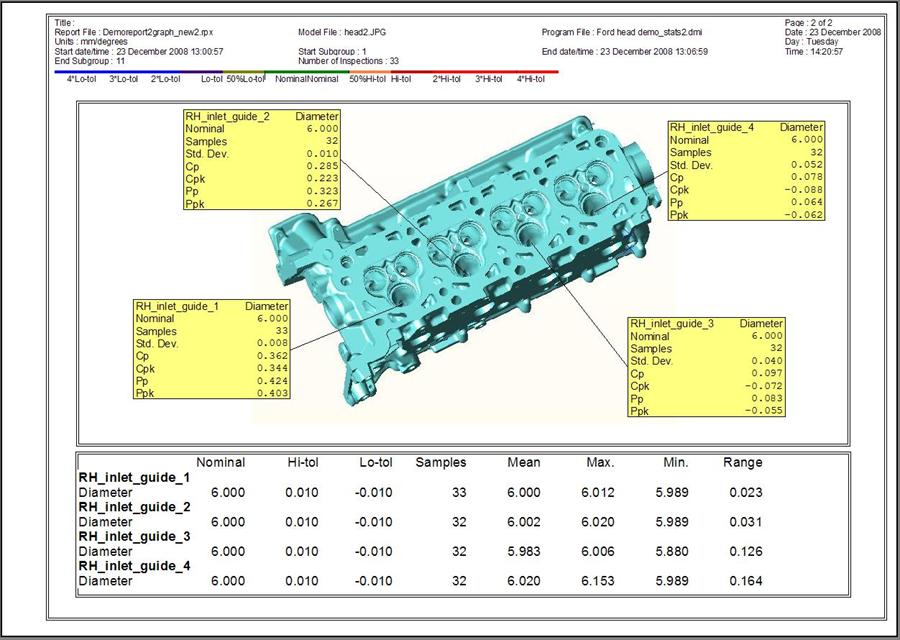Select the RH_inlet_guide_3 callout box header

[x=706, y=324]
